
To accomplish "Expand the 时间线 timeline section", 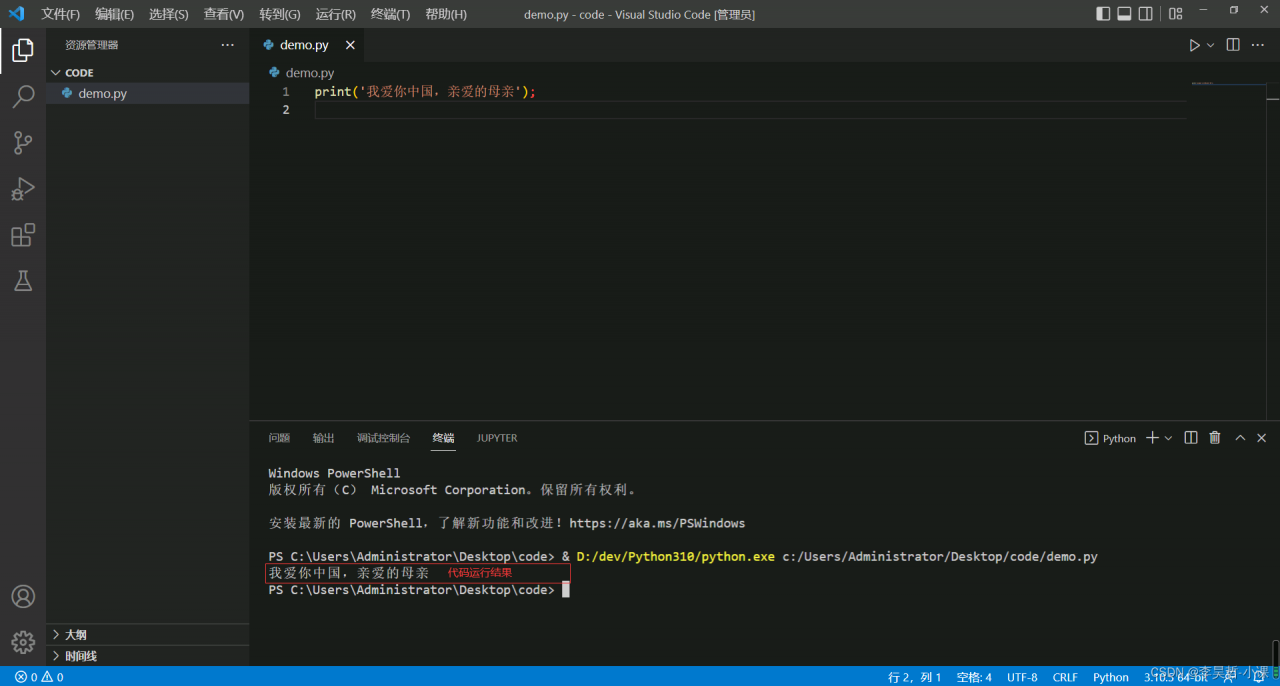I will 148,656.
